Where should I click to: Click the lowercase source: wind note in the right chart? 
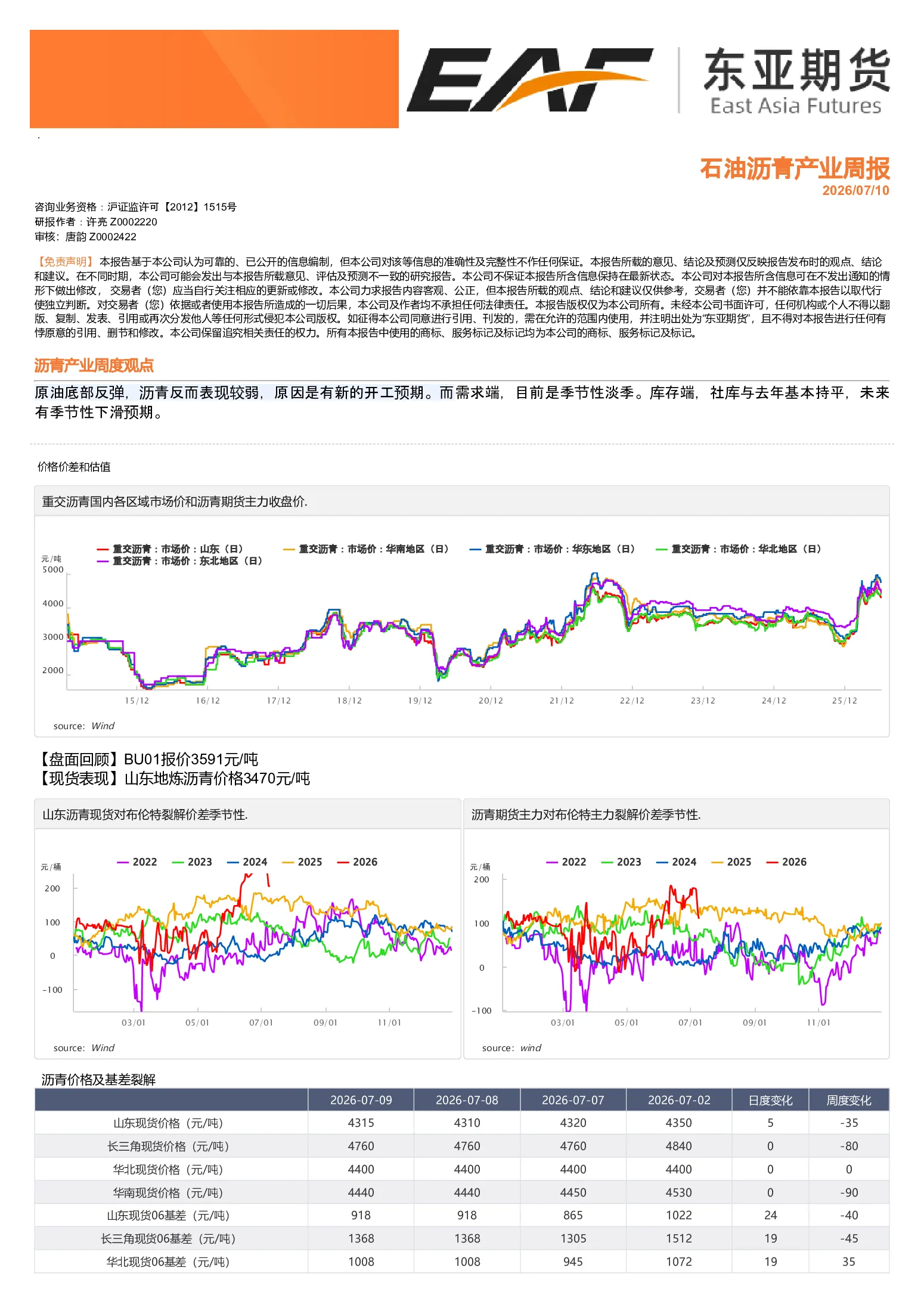click(511, 1048)
